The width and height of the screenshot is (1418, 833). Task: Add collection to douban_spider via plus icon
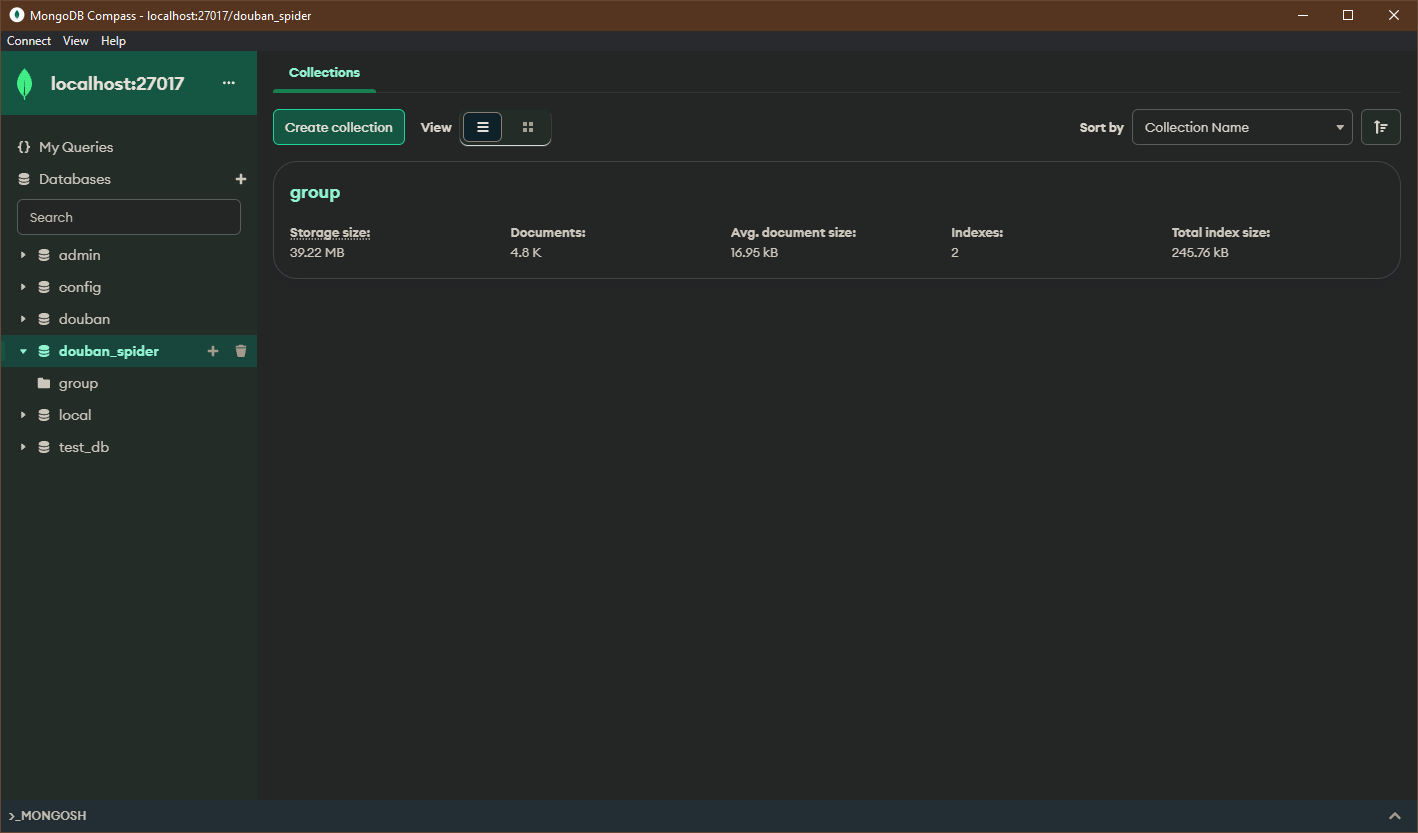tap(212, 351)
